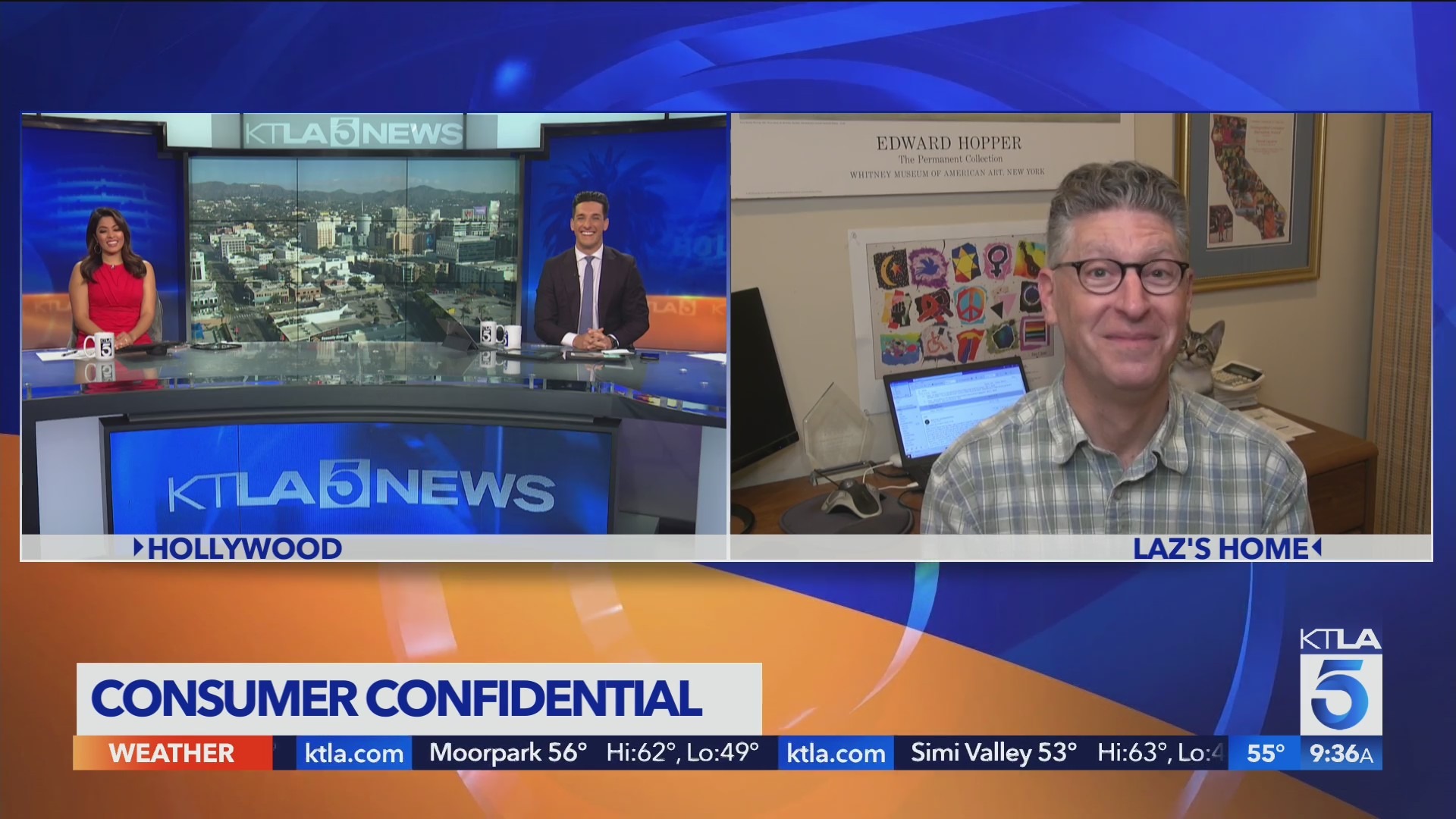Click the WEATHER ticker label
1456x819 pixels.
point(171,753)
